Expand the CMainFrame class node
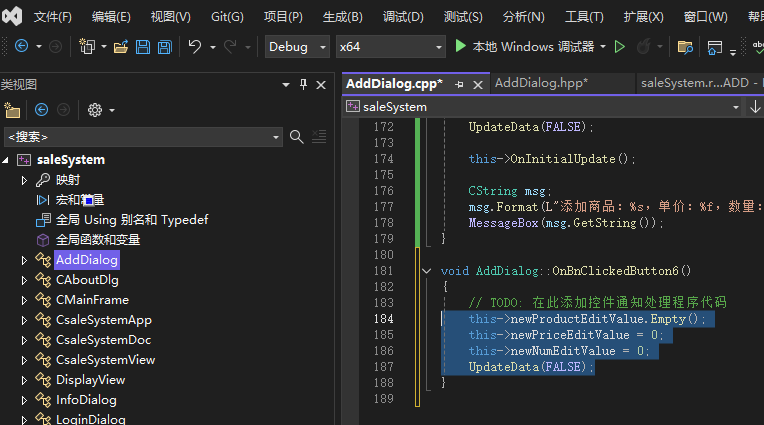 (25, 300)
